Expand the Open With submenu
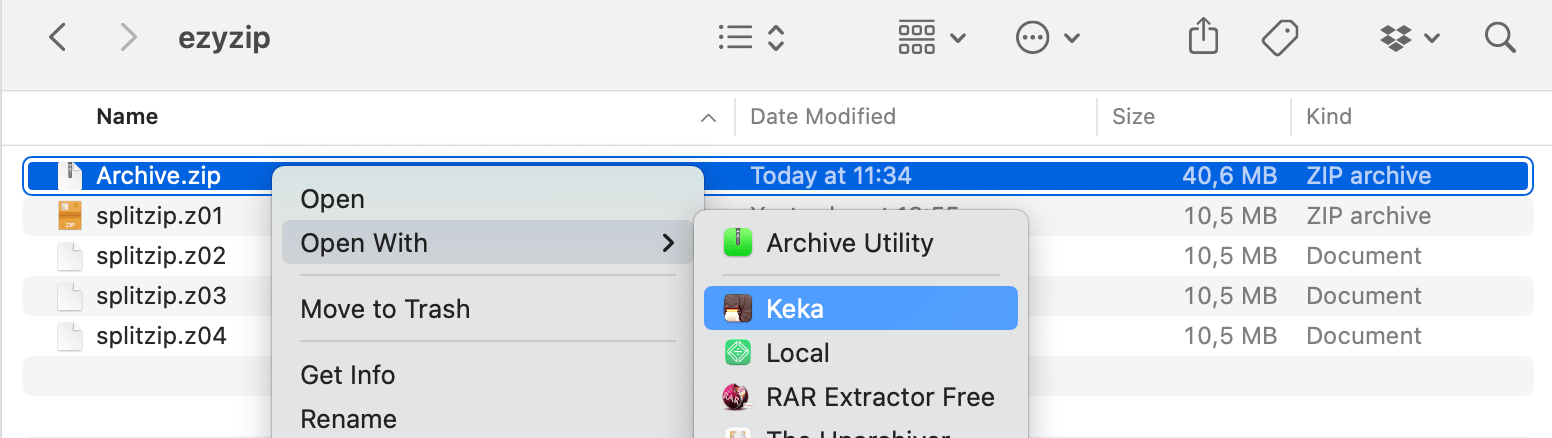1552x438 pixels. [488, 243]
